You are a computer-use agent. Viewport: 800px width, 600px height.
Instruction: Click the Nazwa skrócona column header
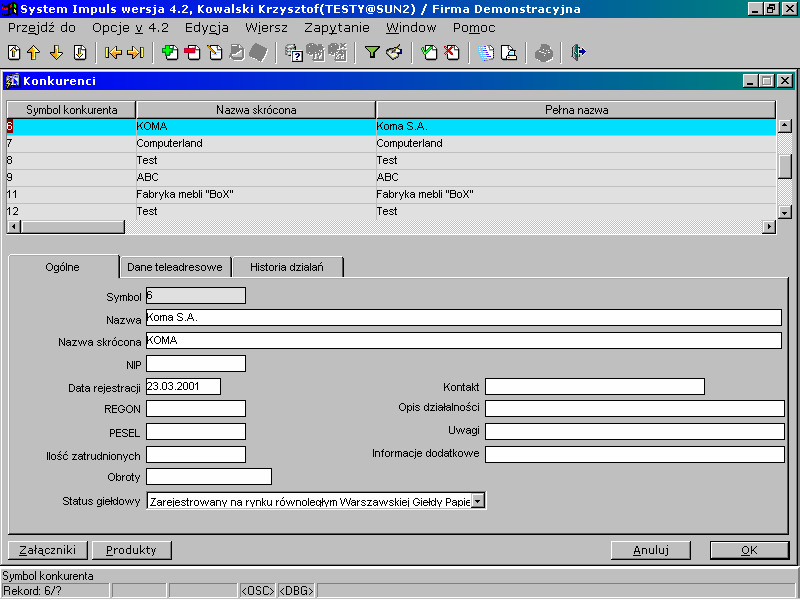pos(256,110)
